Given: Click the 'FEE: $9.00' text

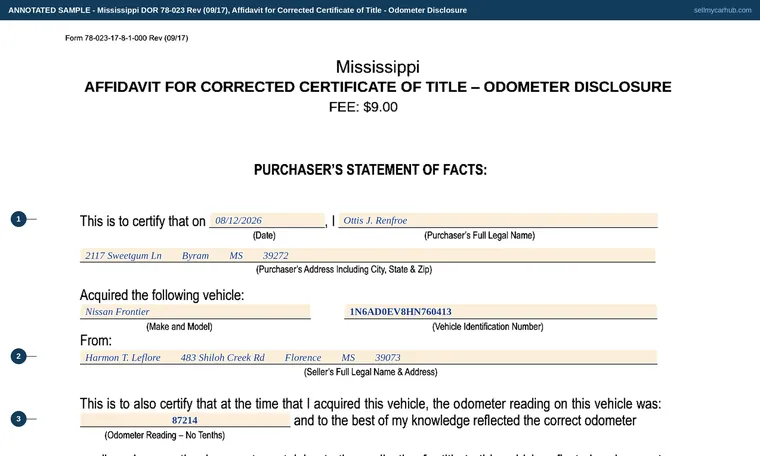Looking at the screenshot, I should click(363, 107).
